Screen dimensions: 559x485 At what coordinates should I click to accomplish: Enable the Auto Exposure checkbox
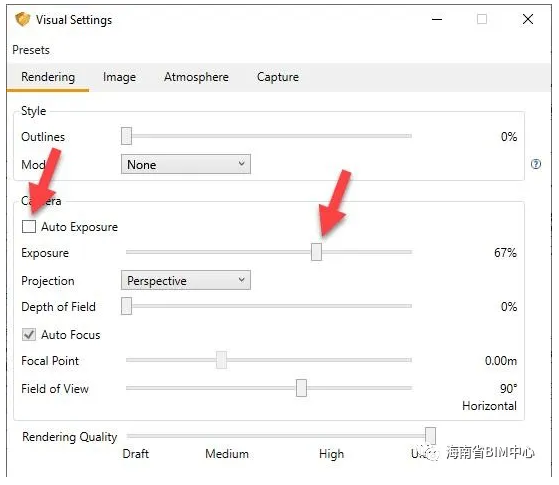tap(29, 226)
